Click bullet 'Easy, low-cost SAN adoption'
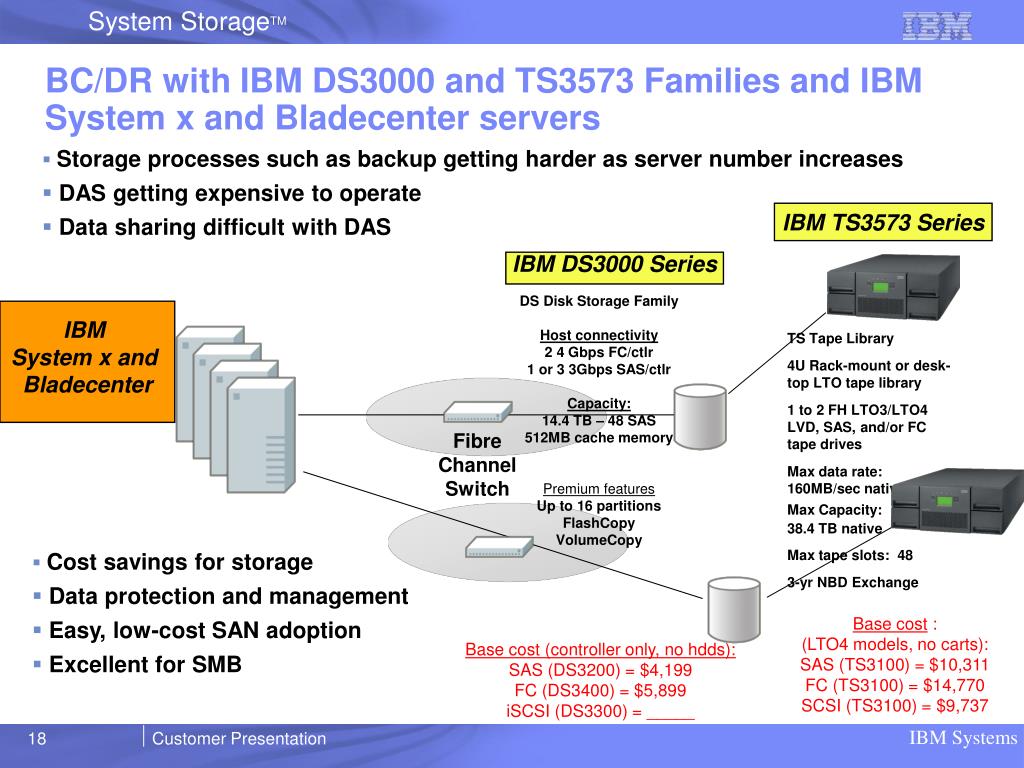This screenshot has width=1024, height=768. [x=205, y=630]
